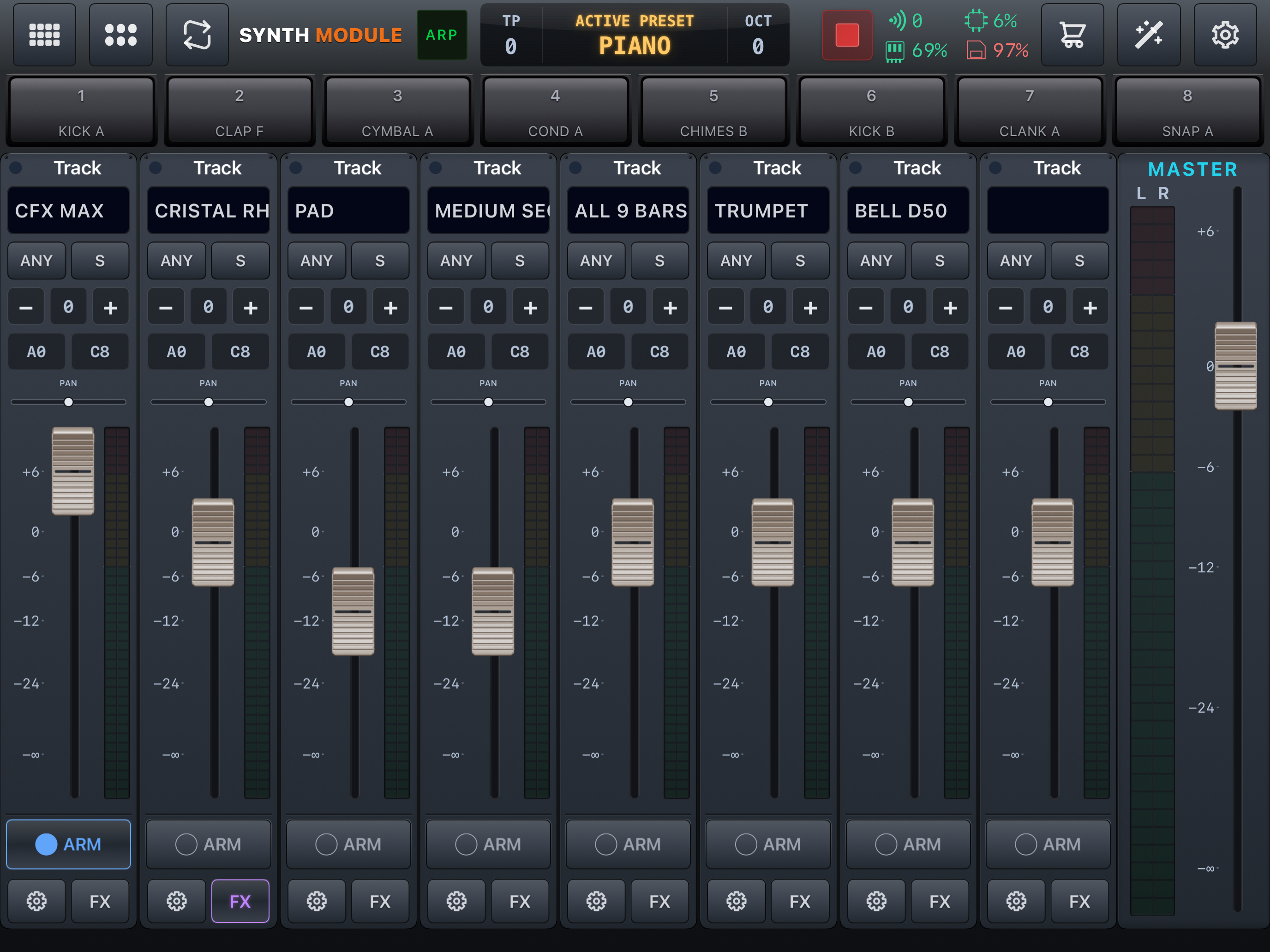1270x952 pixels.
Task: Select pad 2 CLAP F
Action: (x=240, y=111)
